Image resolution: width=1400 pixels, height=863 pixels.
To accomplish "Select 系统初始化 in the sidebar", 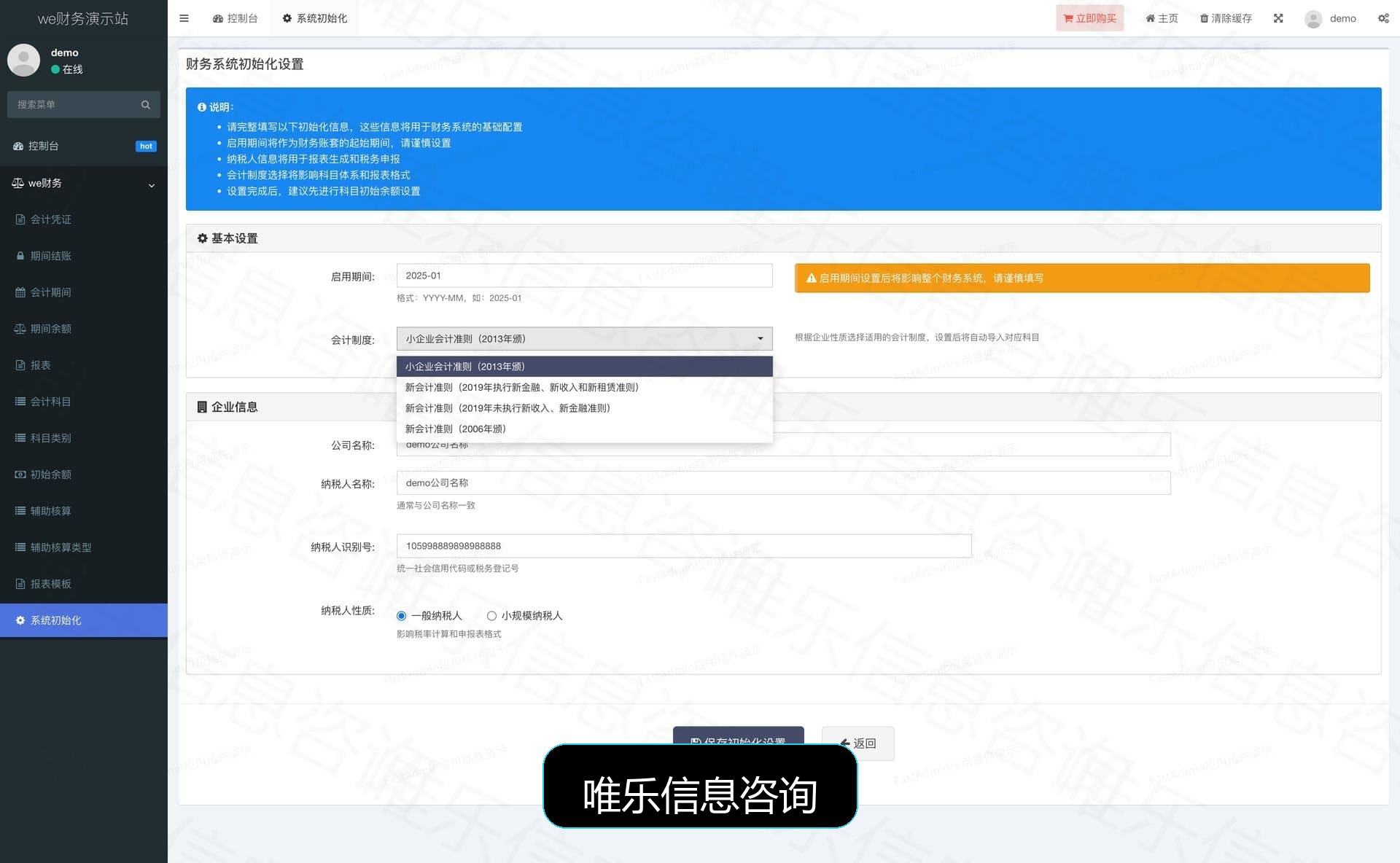I will coord(84,620).
